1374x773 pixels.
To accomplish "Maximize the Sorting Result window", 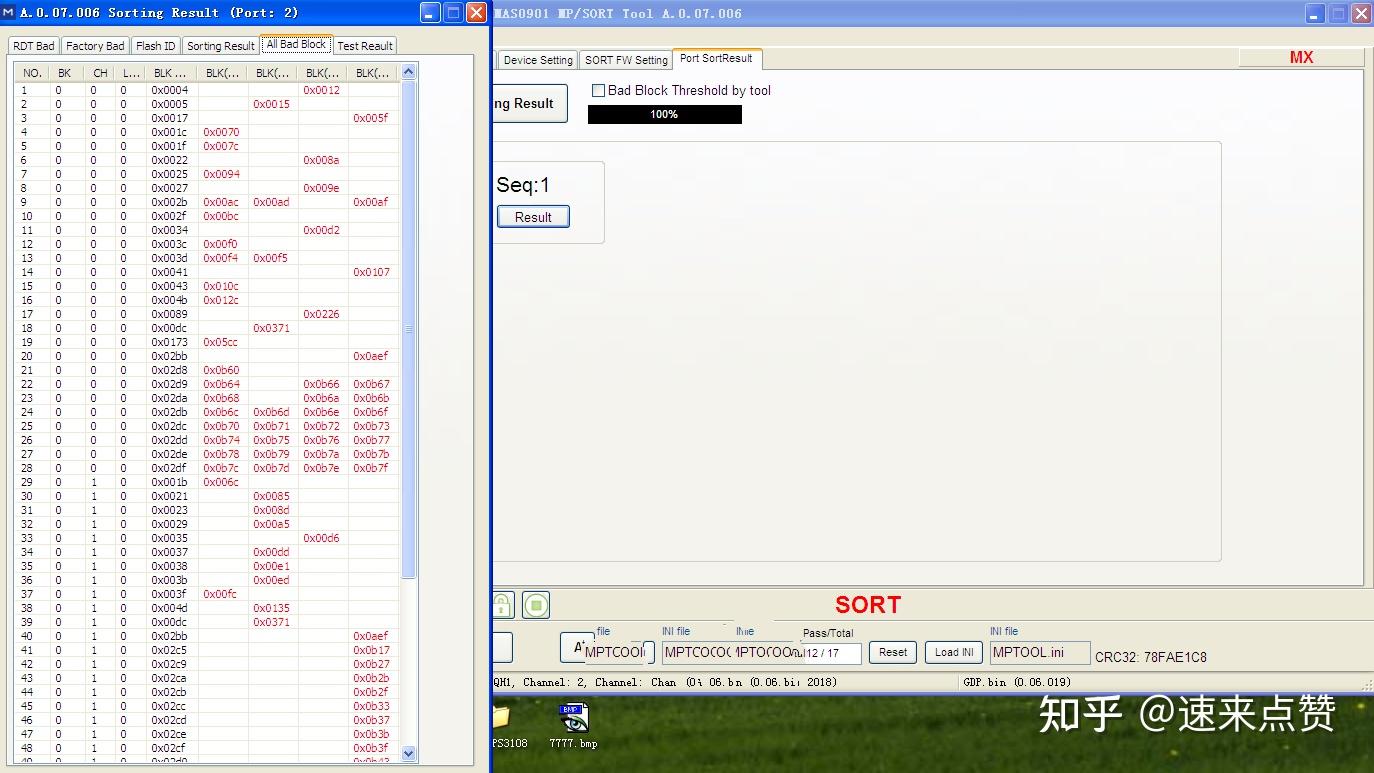I will pos(453,13).
